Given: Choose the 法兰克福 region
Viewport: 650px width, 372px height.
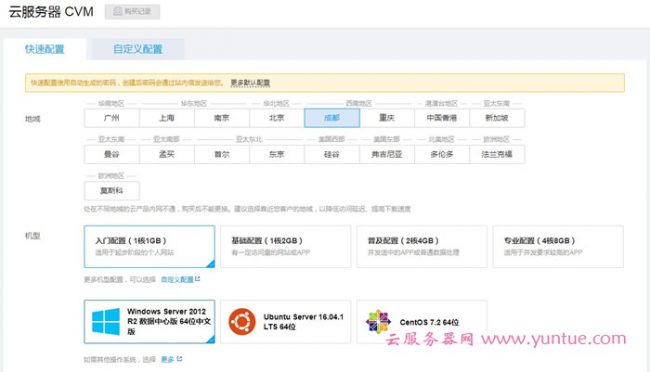Looking at the screenshot, I should pyautogui.click(x=497, y=154).
